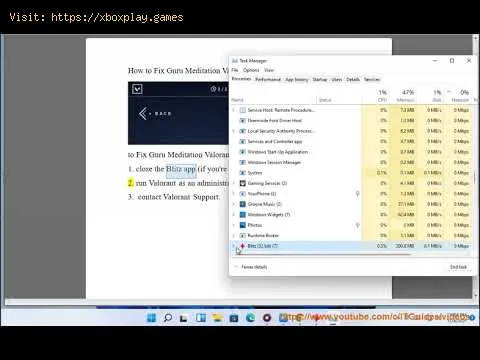This screenshot has width=480, height=360.
Task: Switch to the Users tab
Action: point(337,79)
